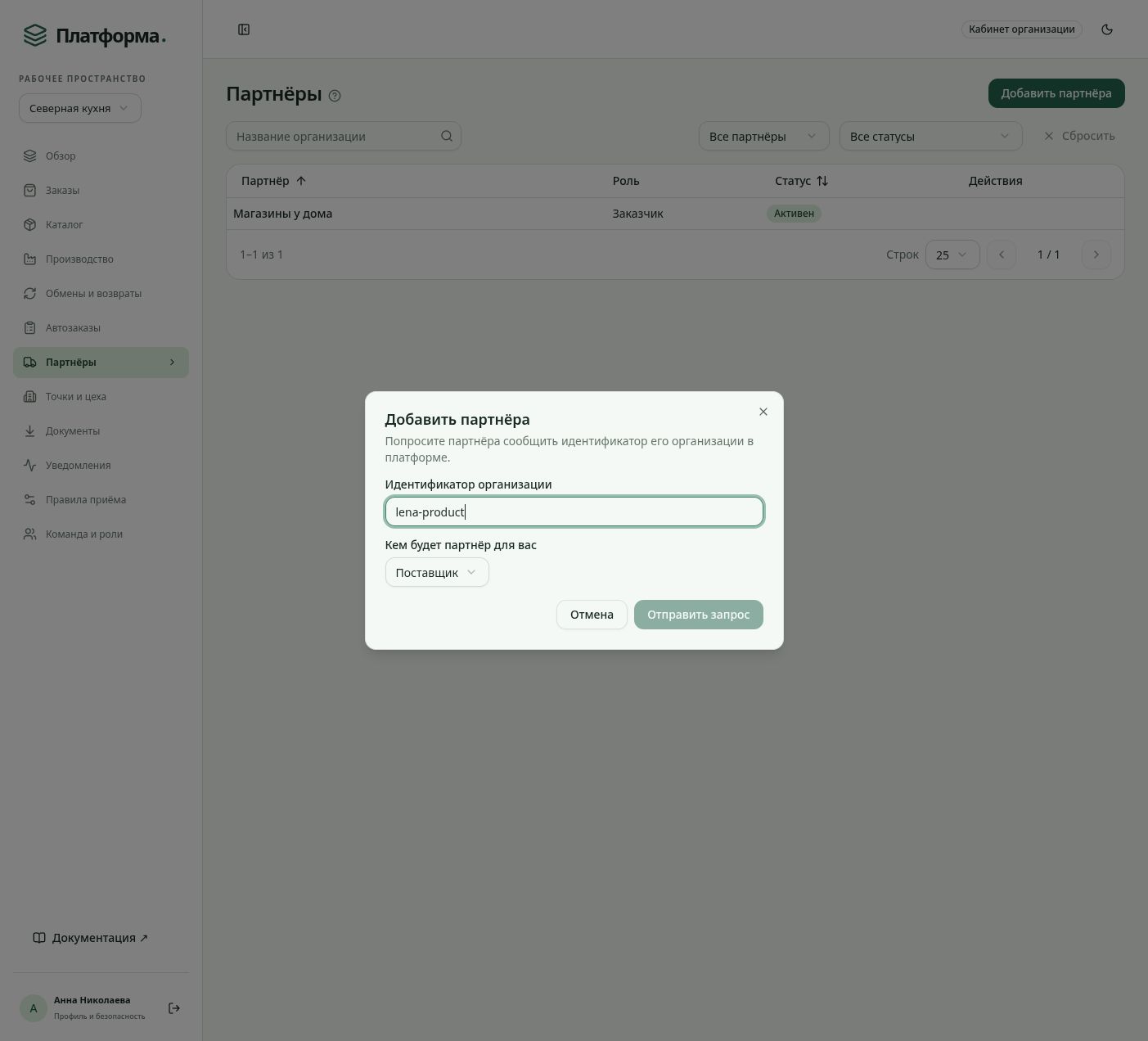Open Автозаказы in the sidebar
1148x1041 pixels.
(x=101, y=327)
